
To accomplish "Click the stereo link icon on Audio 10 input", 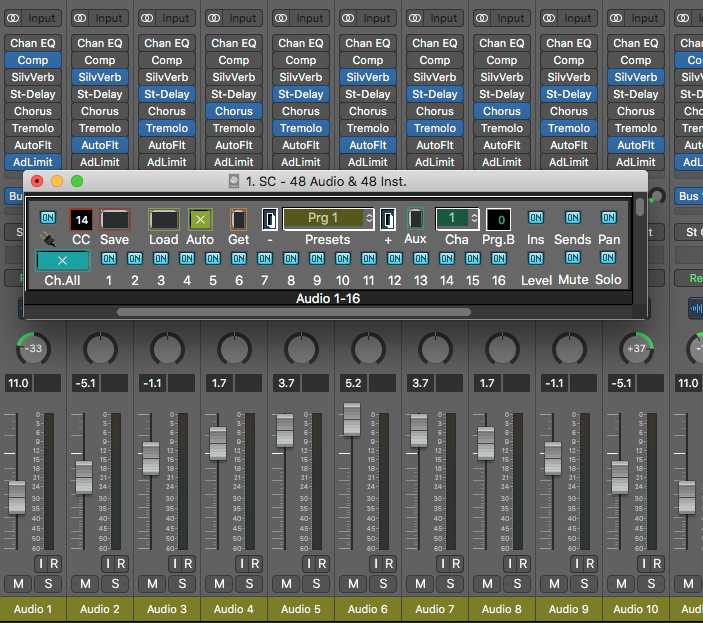I will 616,18.
